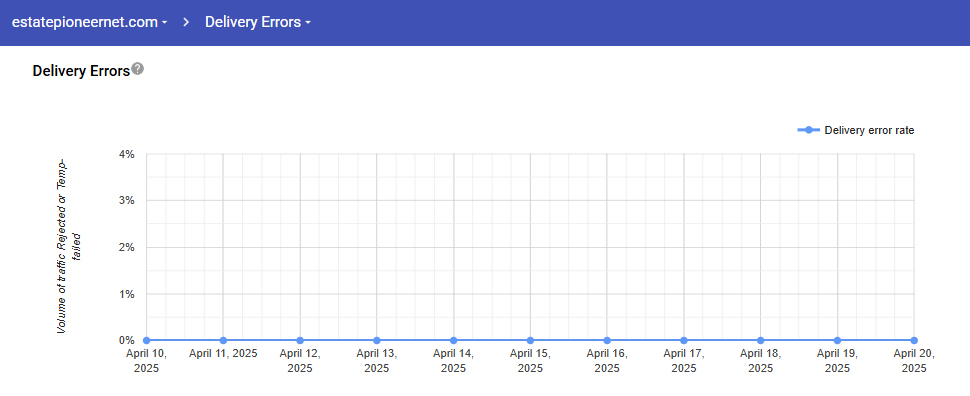Select the April 18, 2025 data point
The width and height of the screenshot is (970, 396).
tap(761, 340)
